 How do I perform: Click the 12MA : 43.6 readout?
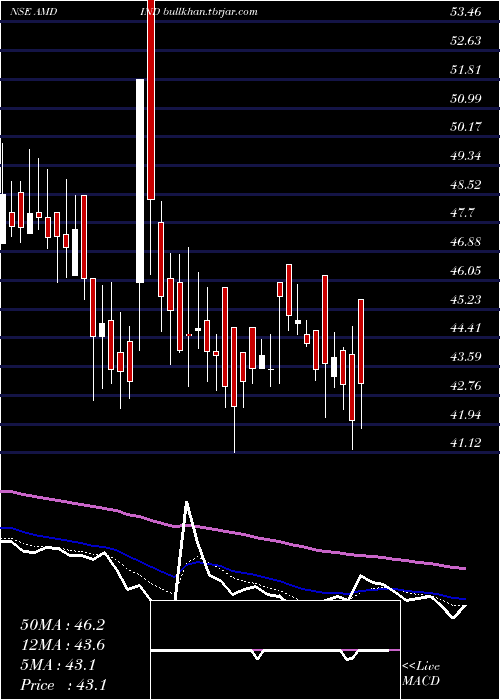coord(62,645)
